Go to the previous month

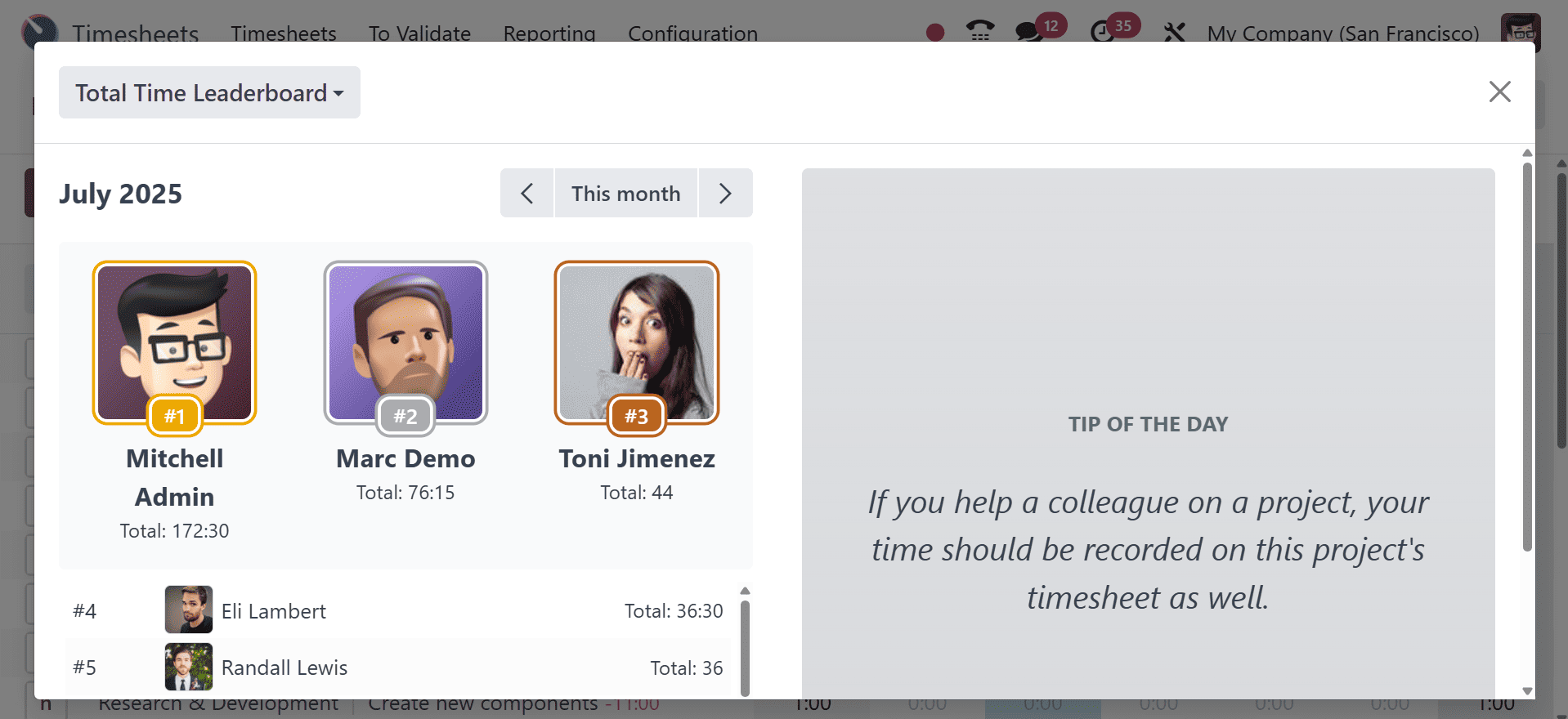click(x=527, y=194)
